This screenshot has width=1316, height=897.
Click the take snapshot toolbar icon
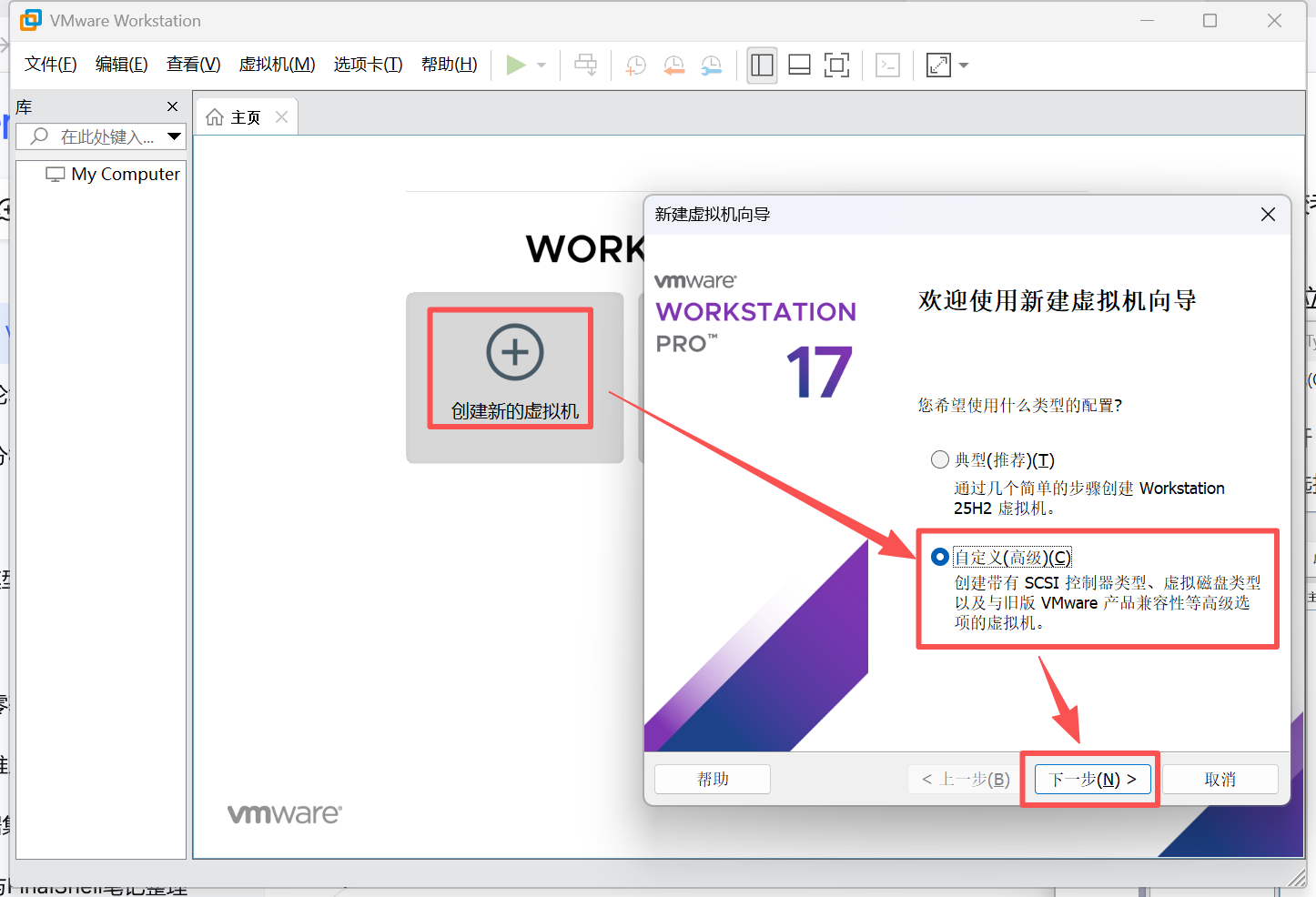pos(636,65)
